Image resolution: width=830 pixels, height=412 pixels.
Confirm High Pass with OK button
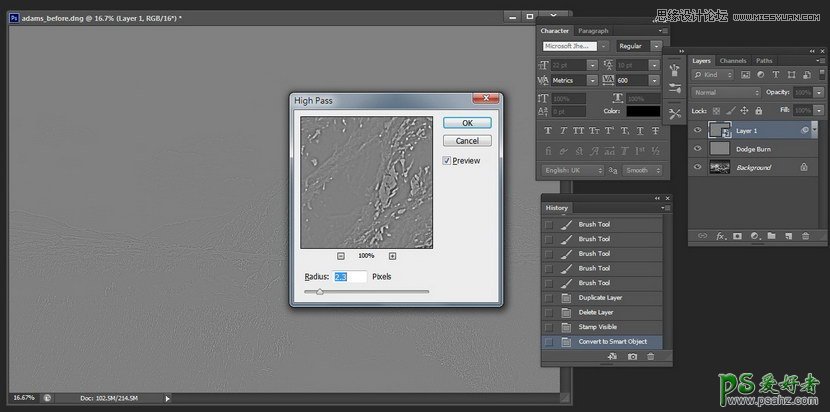pos(467,123)
